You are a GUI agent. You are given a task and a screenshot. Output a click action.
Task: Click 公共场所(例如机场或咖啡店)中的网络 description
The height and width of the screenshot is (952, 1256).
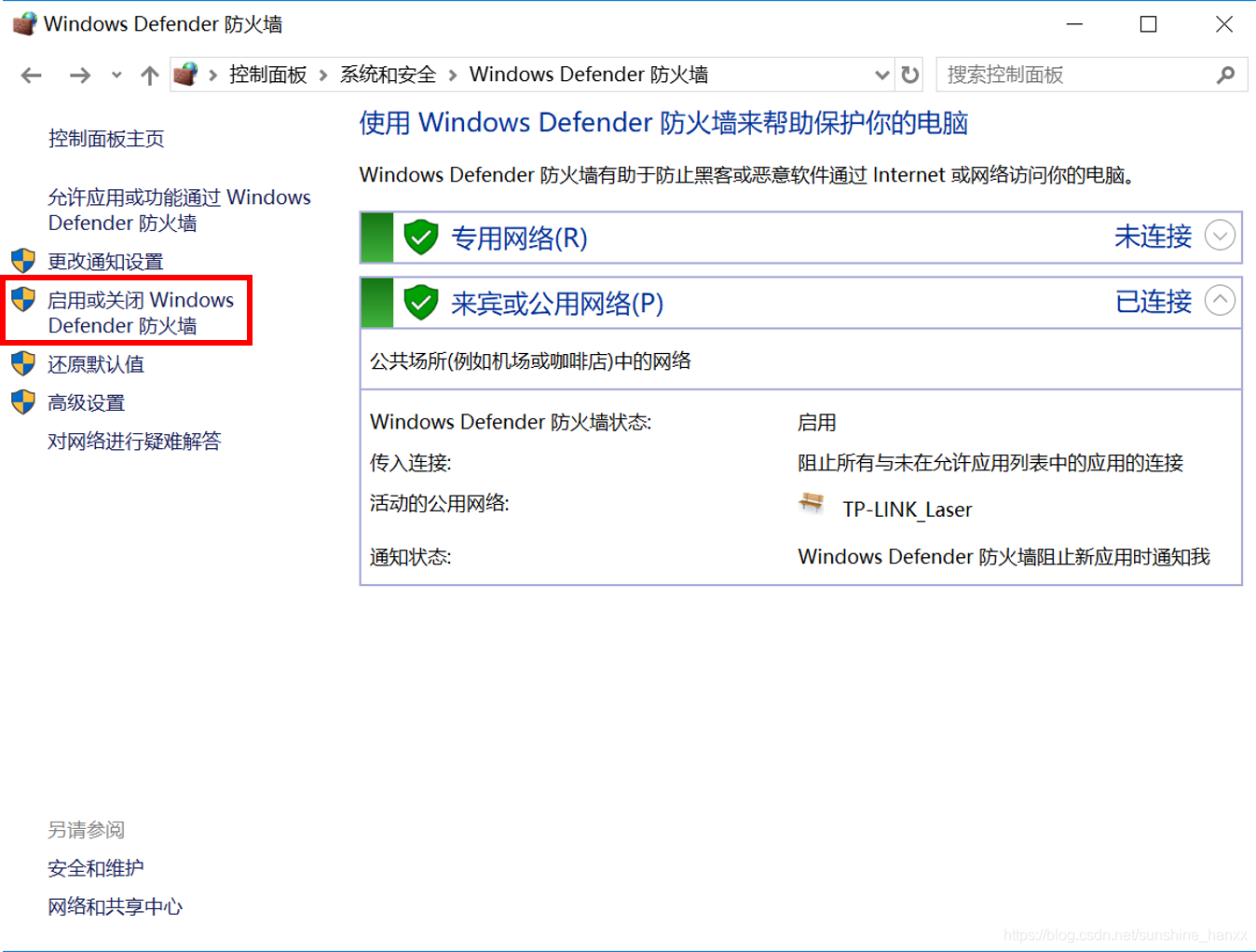[x=531, y=361]
